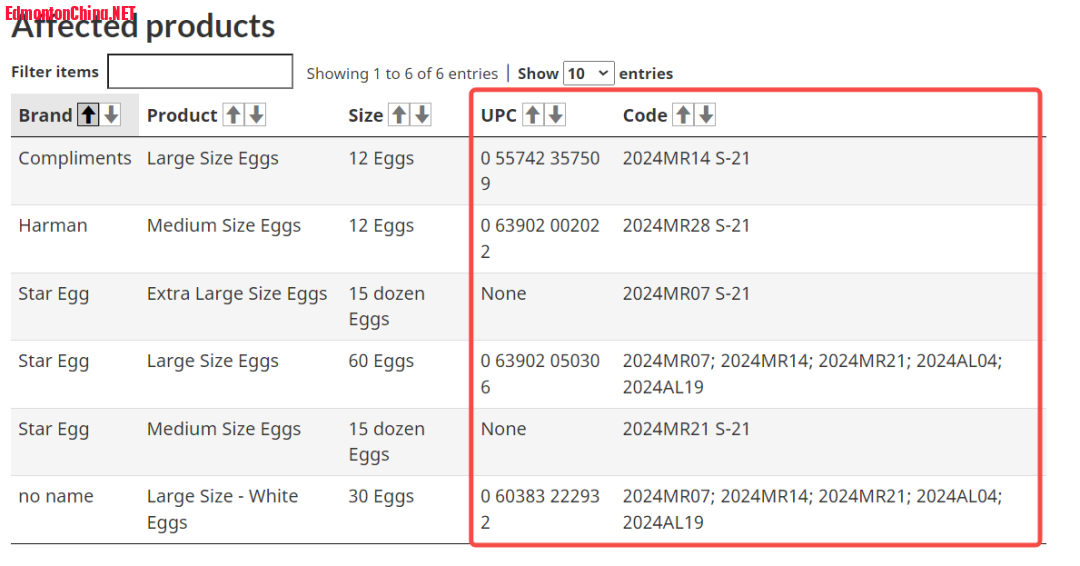Click code 2024MR21 S-21

pos(686,428)
